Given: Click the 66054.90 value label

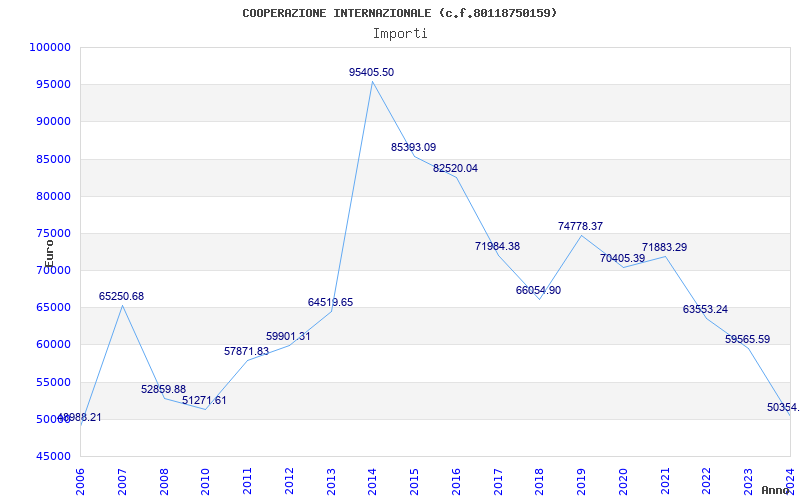Looking at the screenshot, I should [x=538, y=290].
